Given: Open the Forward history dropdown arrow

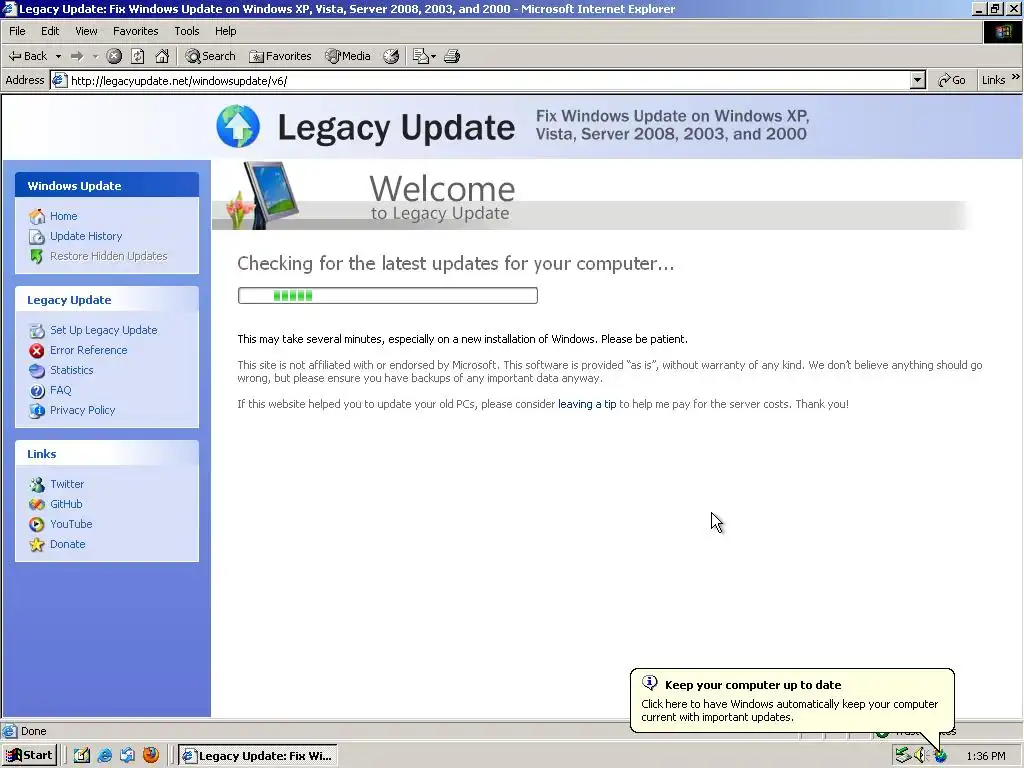Looking at the screenshot, I should tap(95, 56).
